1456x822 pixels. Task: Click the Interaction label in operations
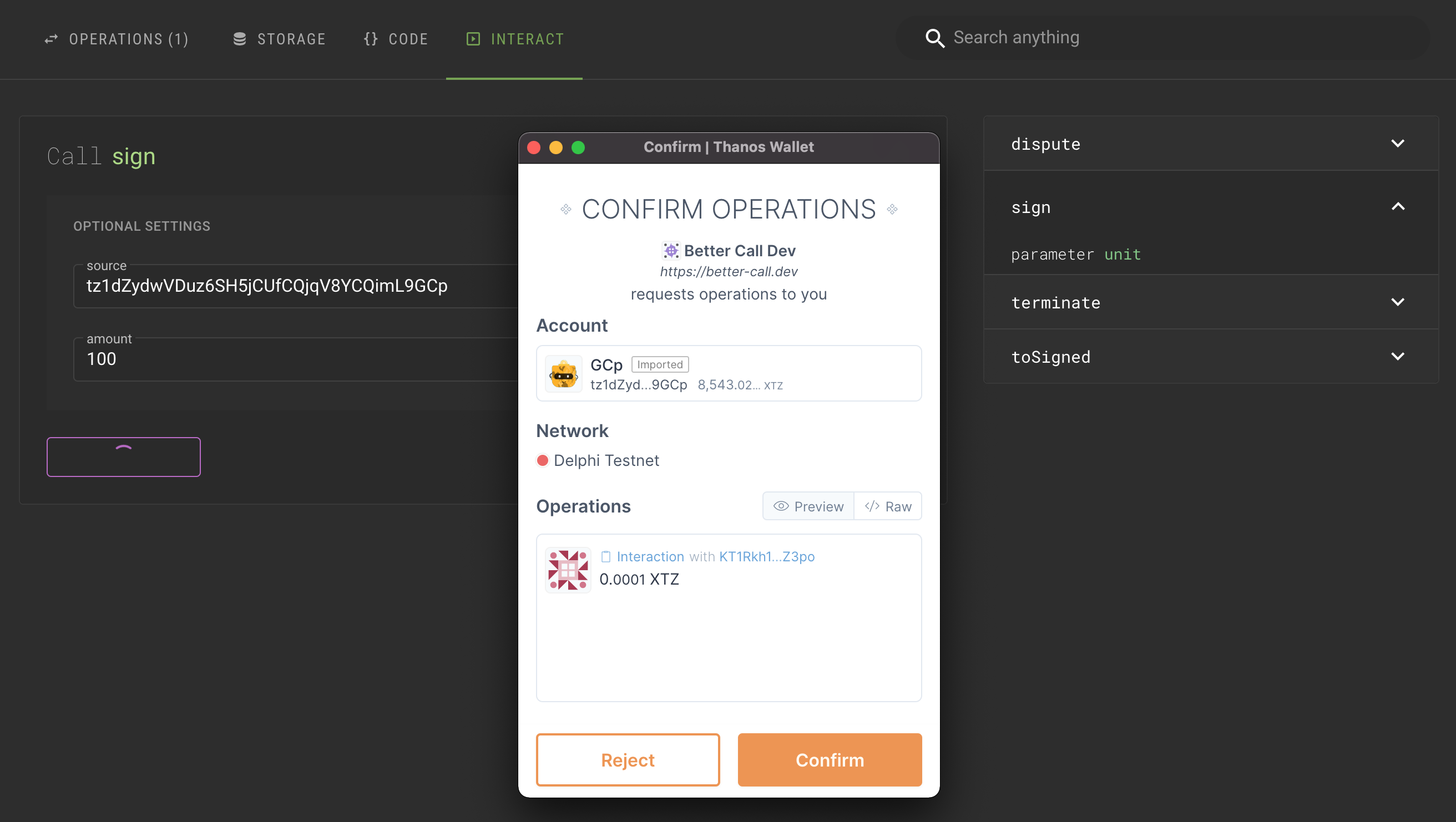[x=650, y=556]
